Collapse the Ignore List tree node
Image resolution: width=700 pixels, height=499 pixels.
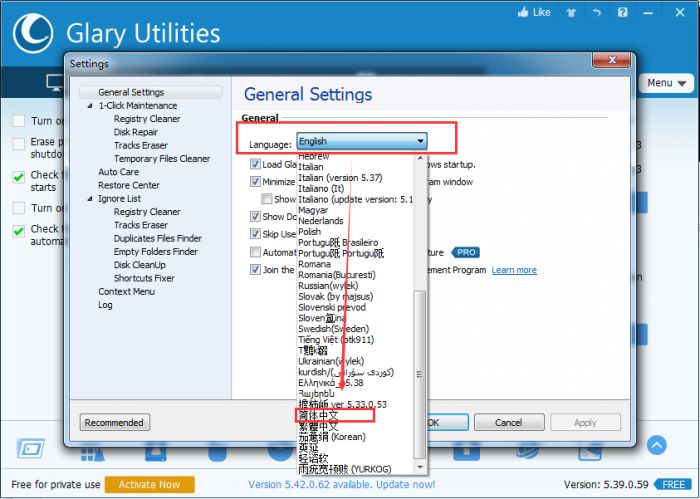pos(90,199)
